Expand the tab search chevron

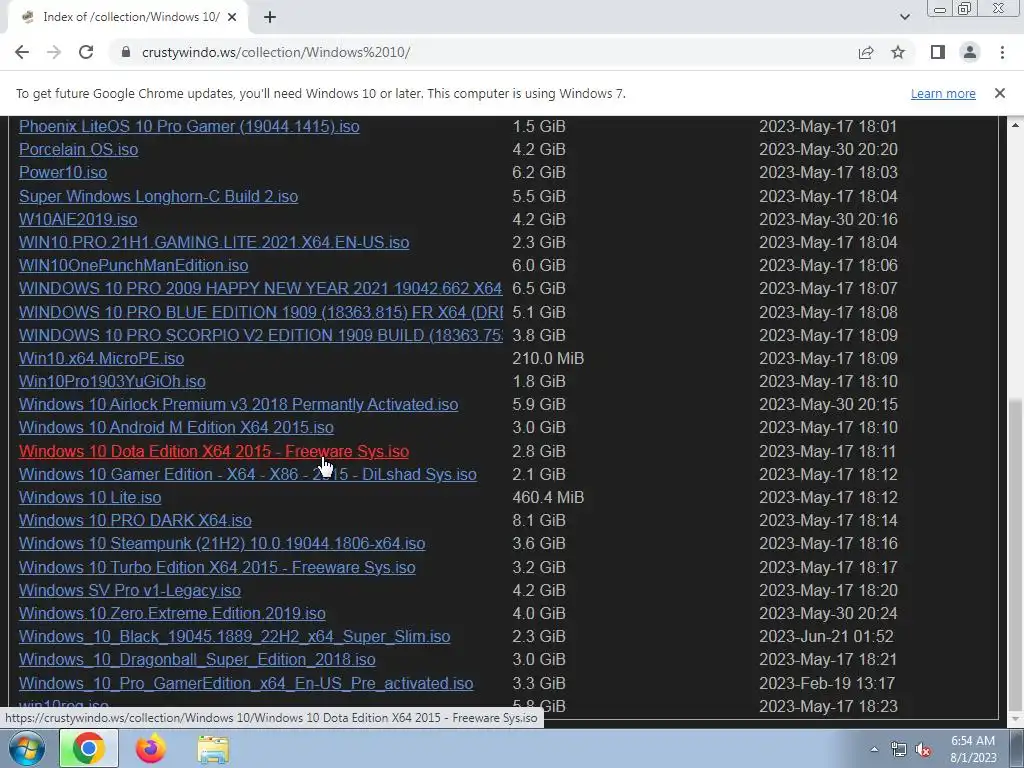click(904, 17)
